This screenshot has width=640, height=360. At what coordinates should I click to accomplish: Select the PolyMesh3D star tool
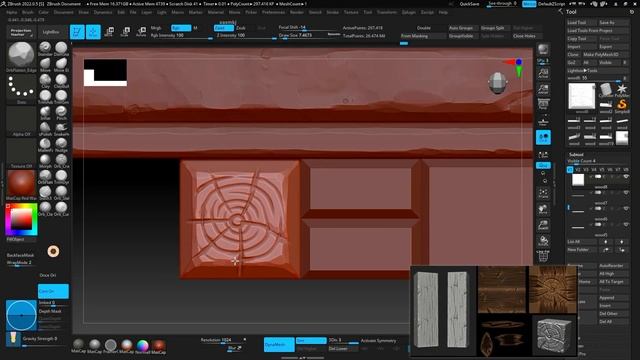pyautogui.click(x=622, y=90)
